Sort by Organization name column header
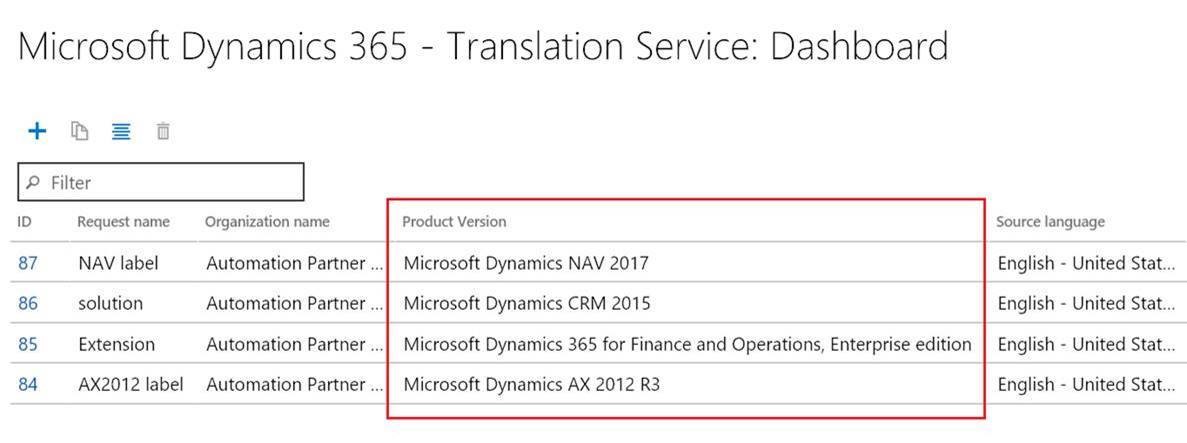The width and height of the screenshot is (1187, 443). pos(267,222)
